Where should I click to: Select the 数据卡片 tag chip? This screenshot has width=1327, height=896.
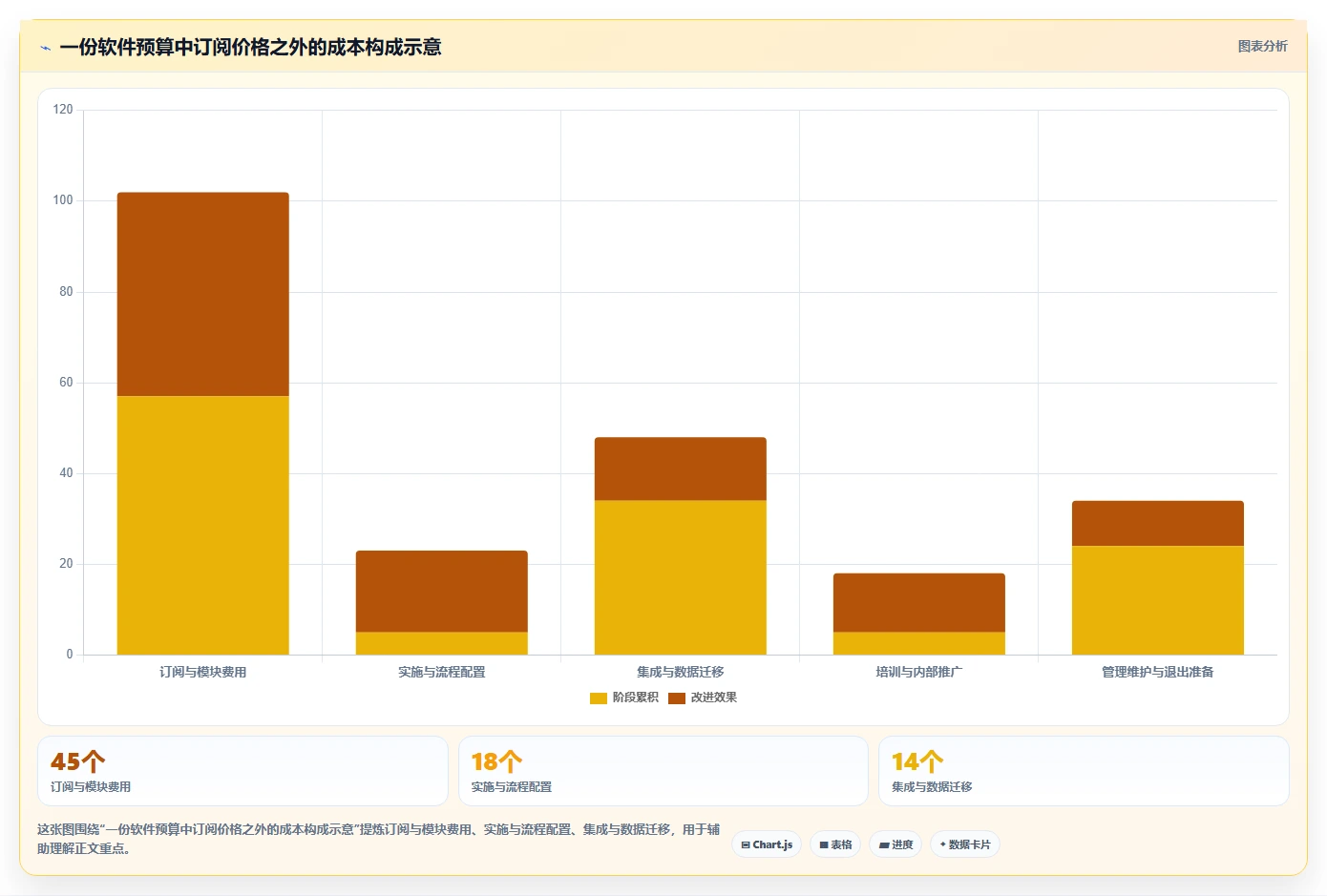(964, 844)
